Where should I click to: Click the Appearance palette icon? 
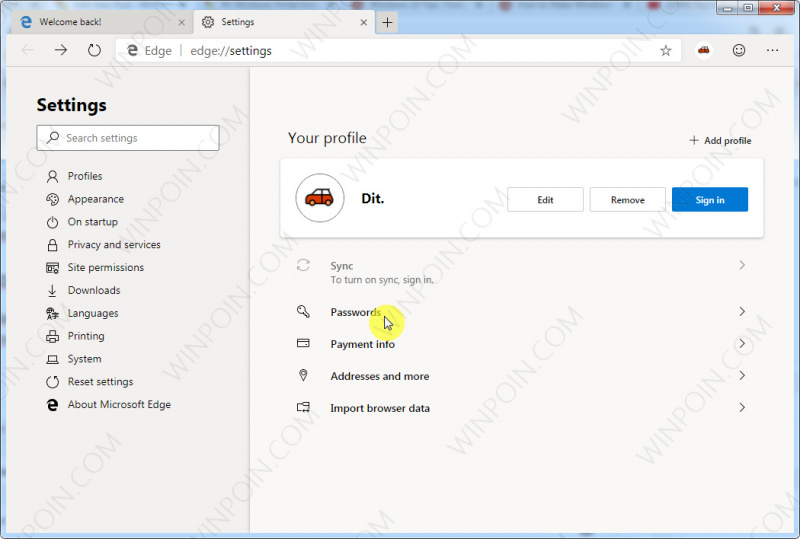[52, 199]
